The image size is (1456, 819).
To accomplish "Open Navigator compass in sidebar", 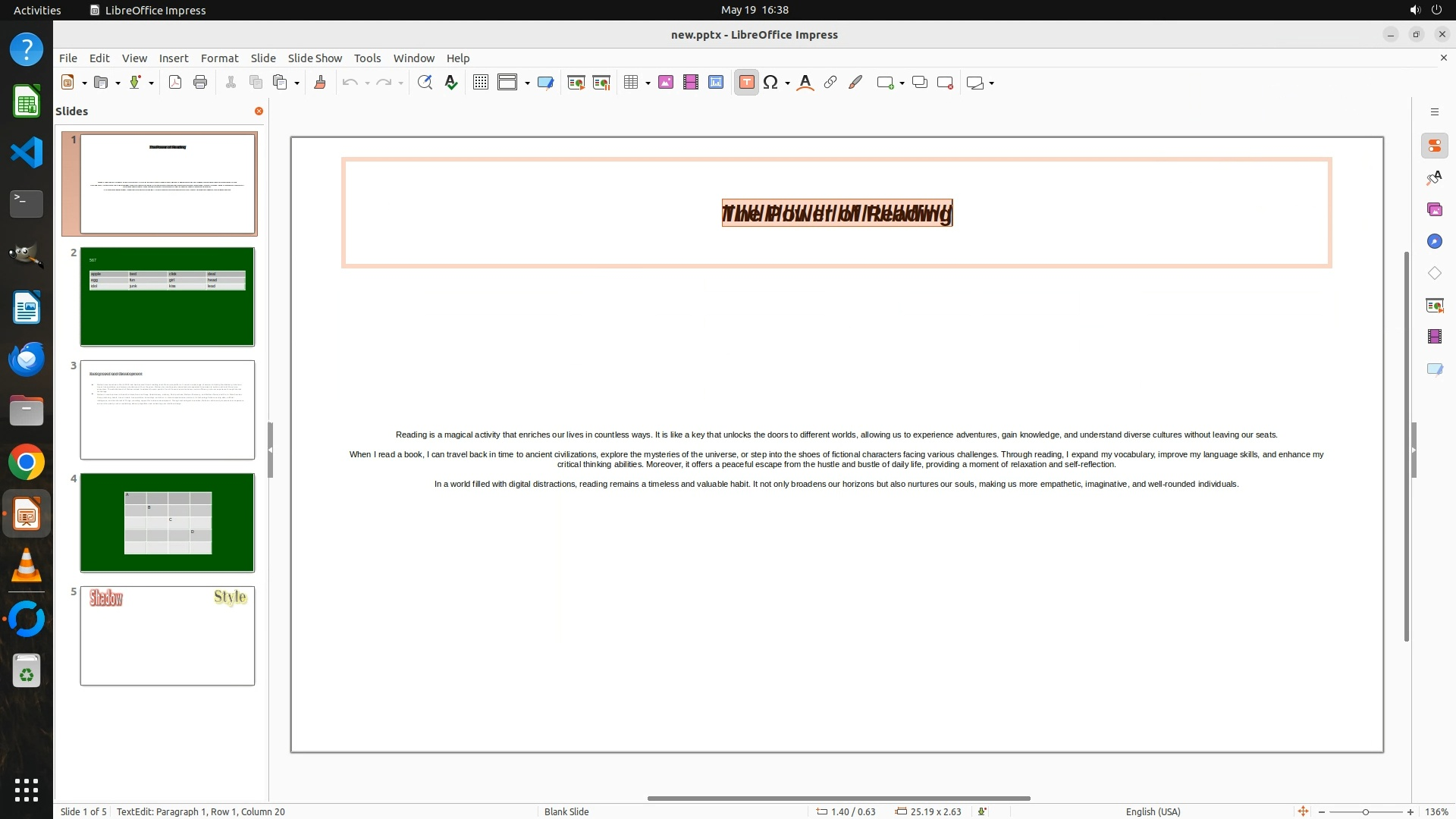I will [x=1434, y=241].
